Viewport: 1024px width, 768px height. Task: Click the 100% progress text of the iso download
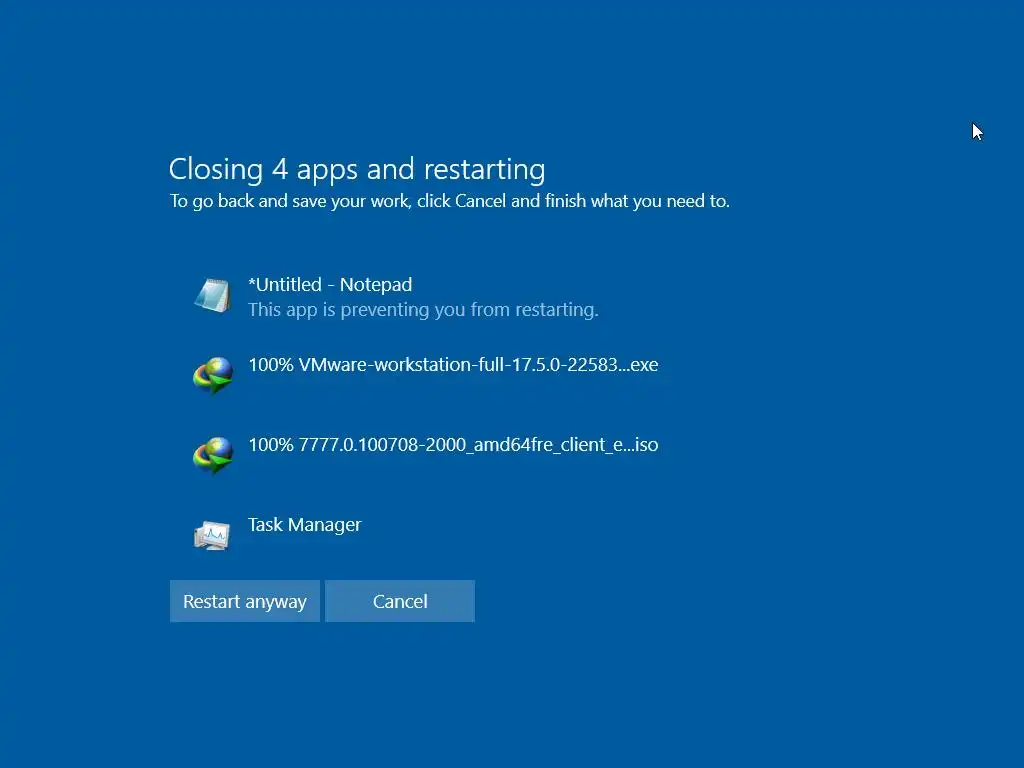coord(271,445)
